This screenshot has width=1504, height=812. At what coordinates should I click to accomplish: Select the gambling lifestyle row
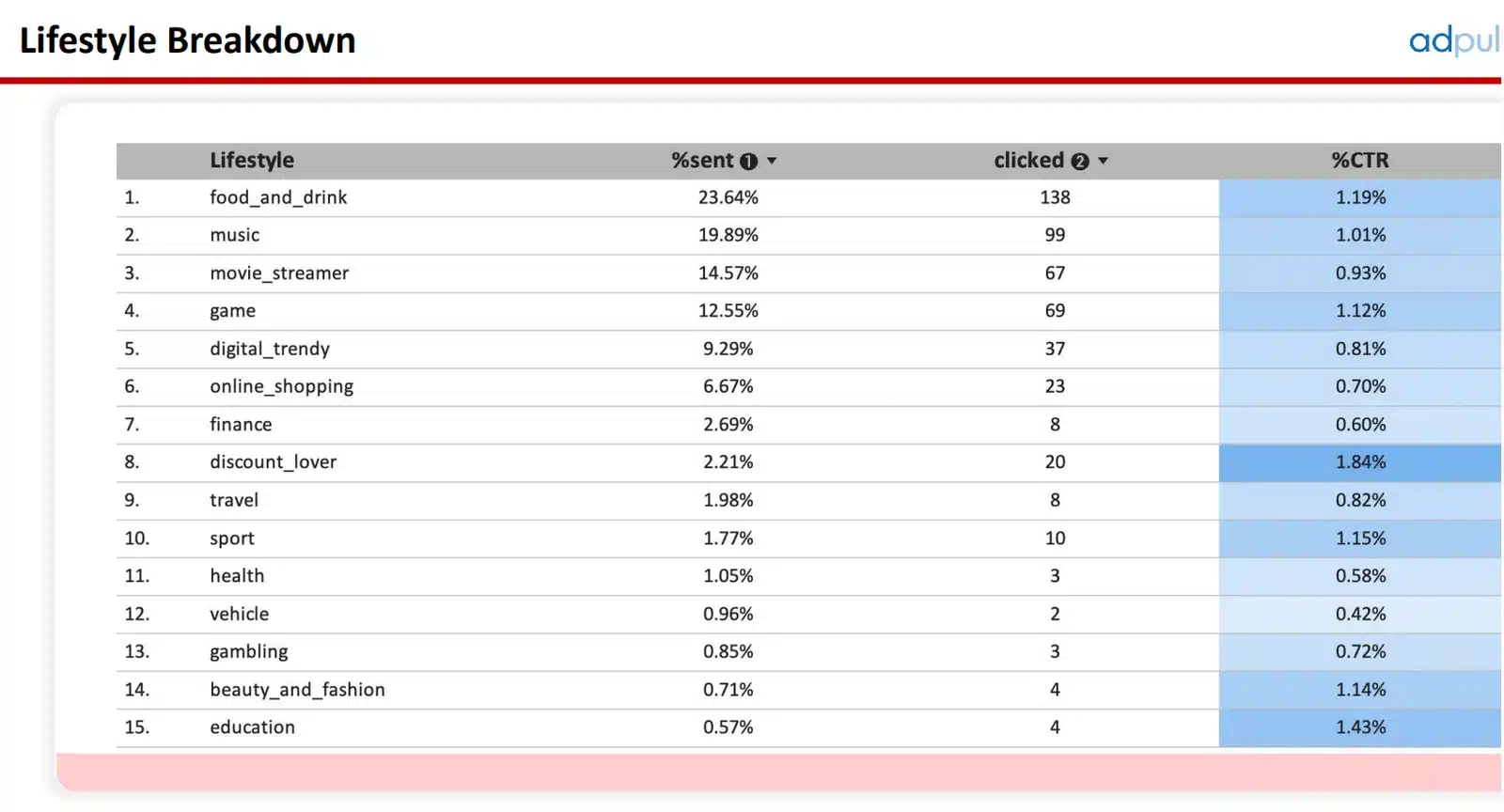point(249,651)
